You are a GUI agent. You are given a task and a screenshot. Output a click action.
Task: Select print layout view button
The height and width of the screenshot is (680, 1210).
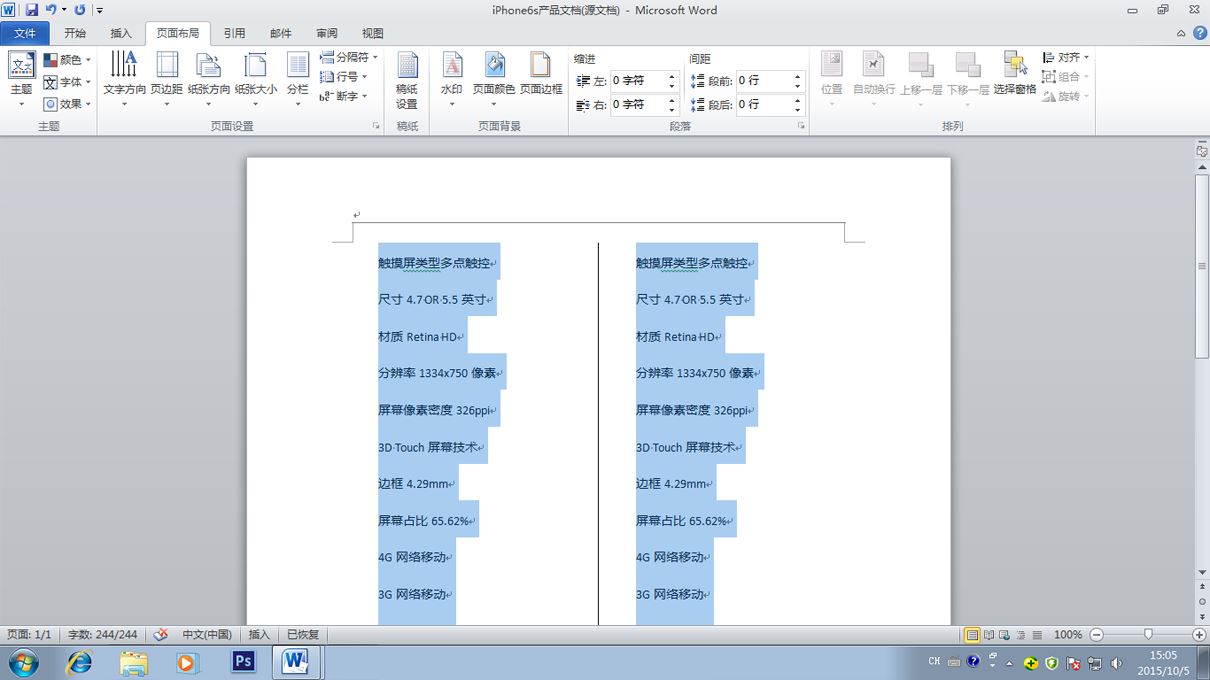pos(972,634)
